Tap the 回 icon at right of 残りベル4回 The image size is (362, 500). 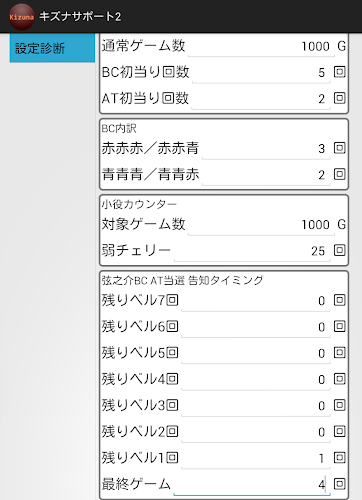[x=340, y=379]
